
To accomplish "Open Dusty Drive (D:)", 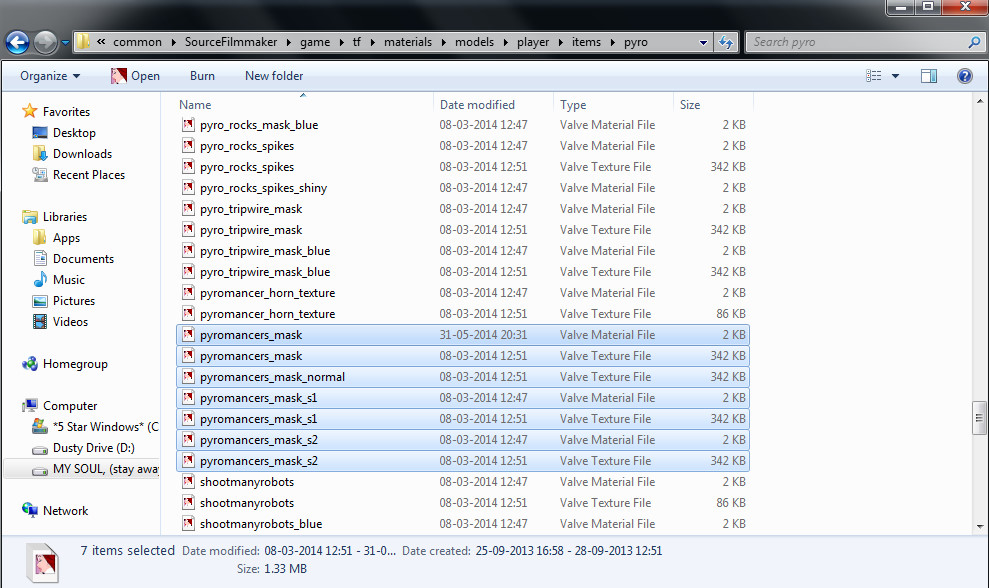I will tap(93, 448).
